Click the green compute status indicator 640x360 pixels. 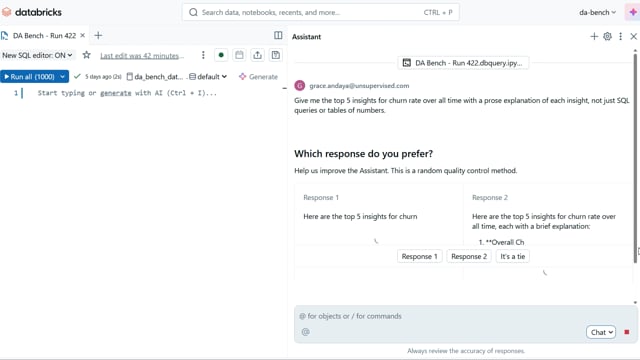pos(221,55)
